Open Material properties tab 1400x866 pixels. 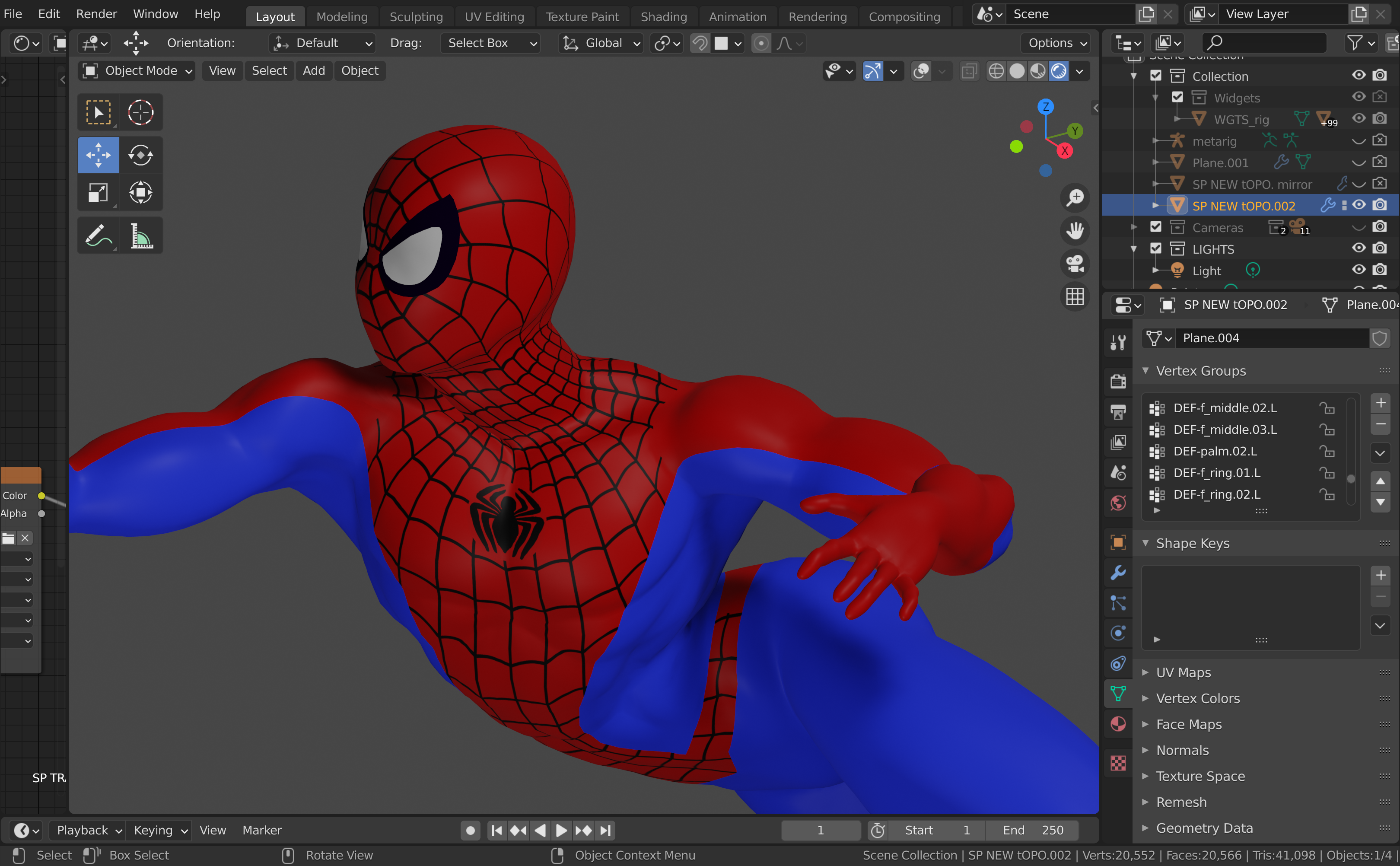pos(1118,724)
